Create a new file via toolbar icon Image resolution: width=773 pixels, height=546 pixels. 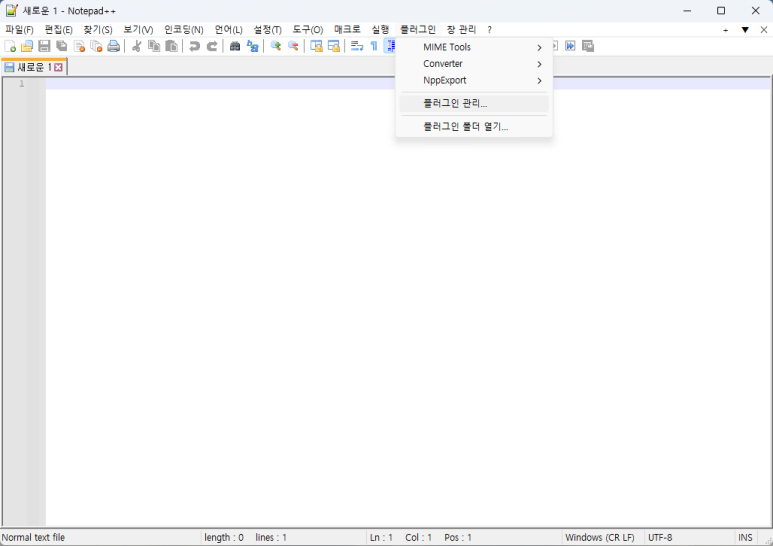pos(10,46)
